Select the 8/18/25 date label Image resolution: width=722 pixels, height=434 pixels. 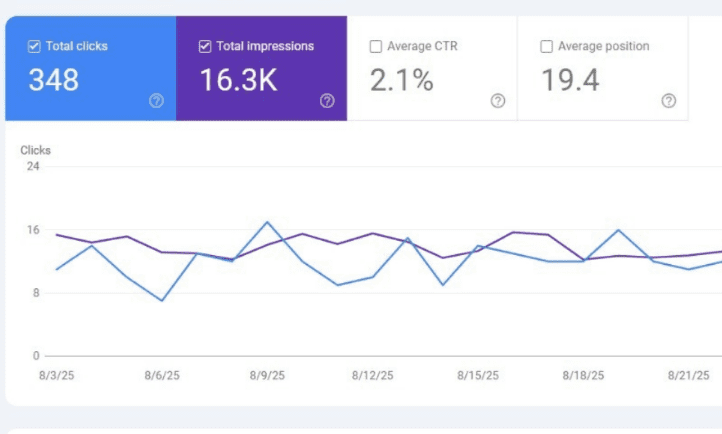point(583,376)
